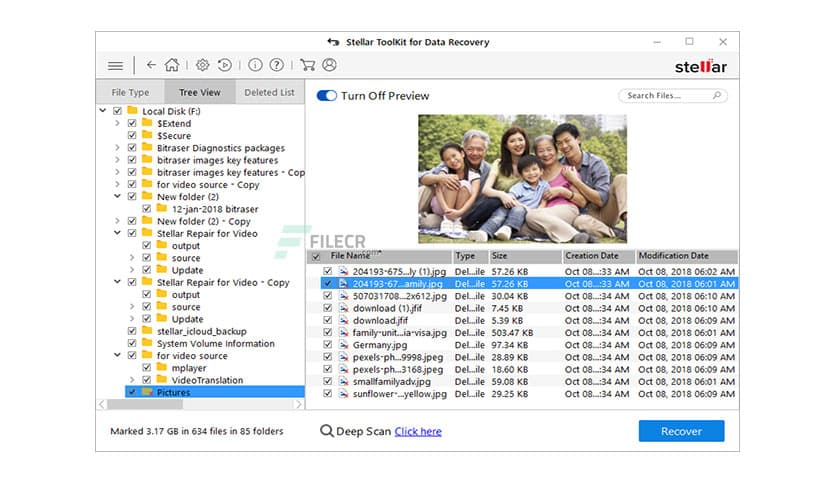Open the info icon in toolbar
This screenshot has width=836, height=484.
[255, 65]
